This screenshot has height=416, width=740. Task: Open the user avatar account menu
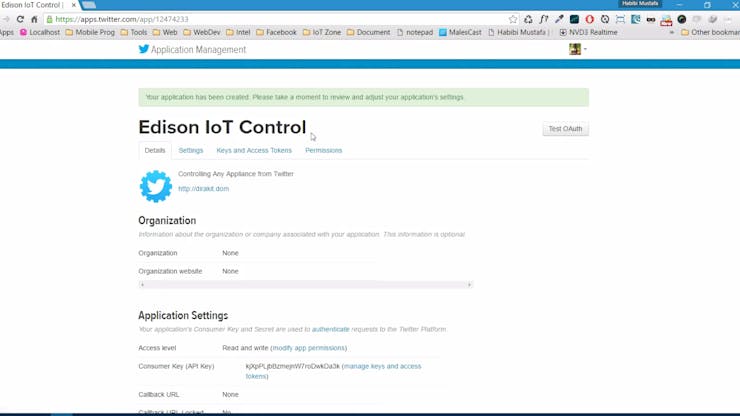point(577,49)
